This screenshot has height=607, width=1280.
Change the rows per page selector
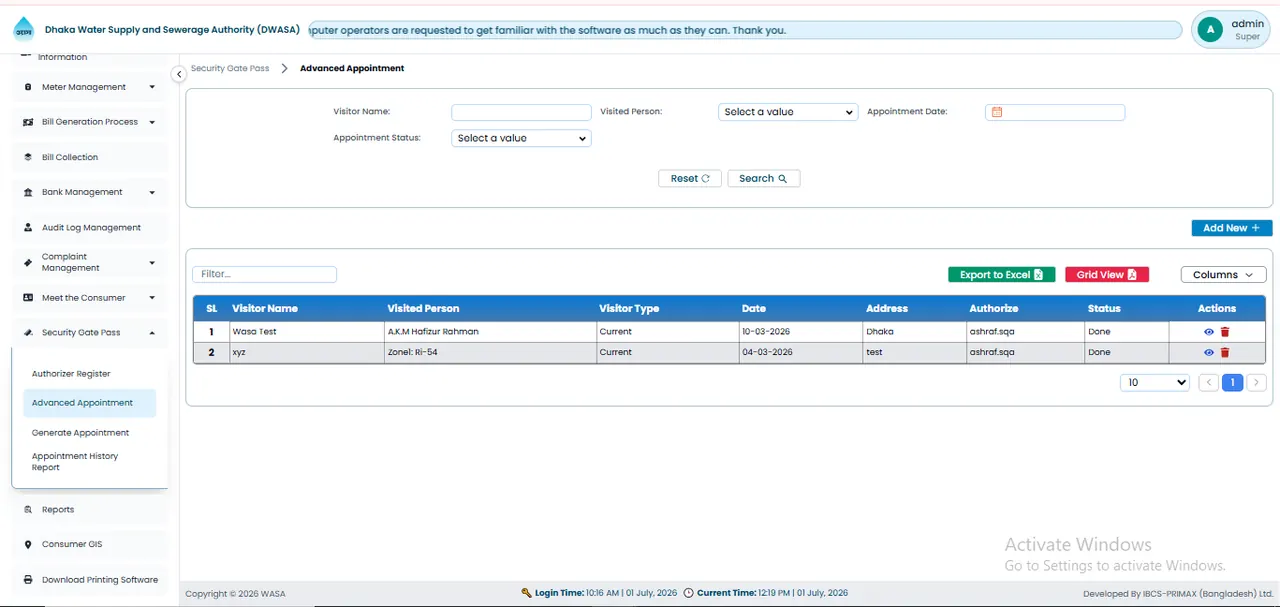pos(1156,382)
